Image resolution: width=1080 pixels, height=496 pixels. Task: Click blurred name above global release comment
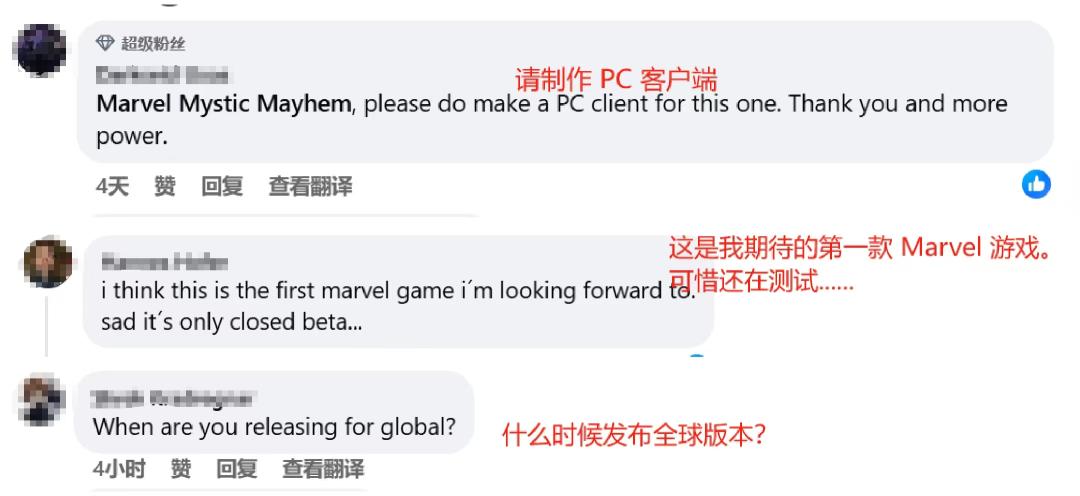coord(172,398)
